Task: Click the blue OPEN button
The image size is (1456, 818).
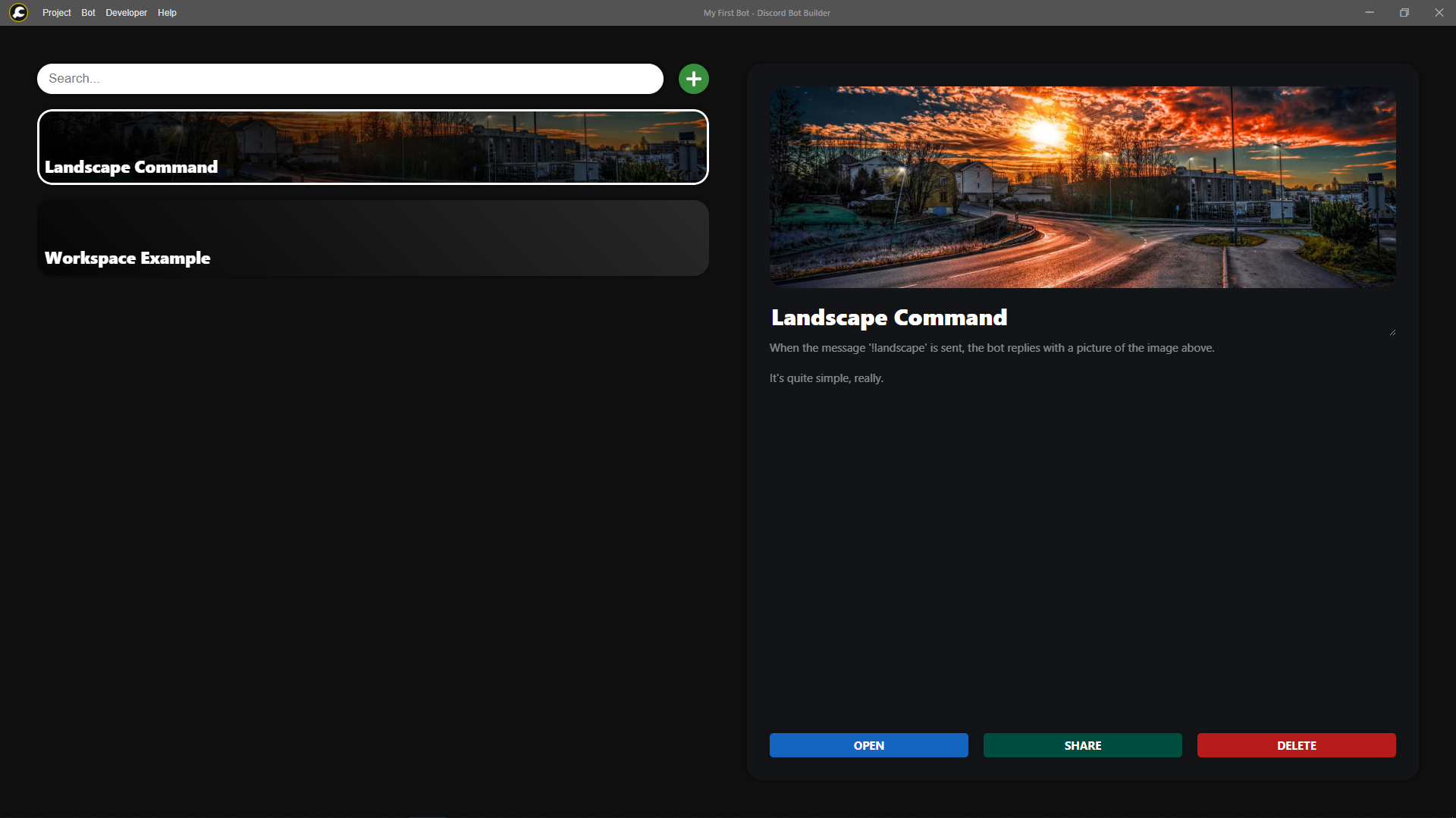Action: 869,745
